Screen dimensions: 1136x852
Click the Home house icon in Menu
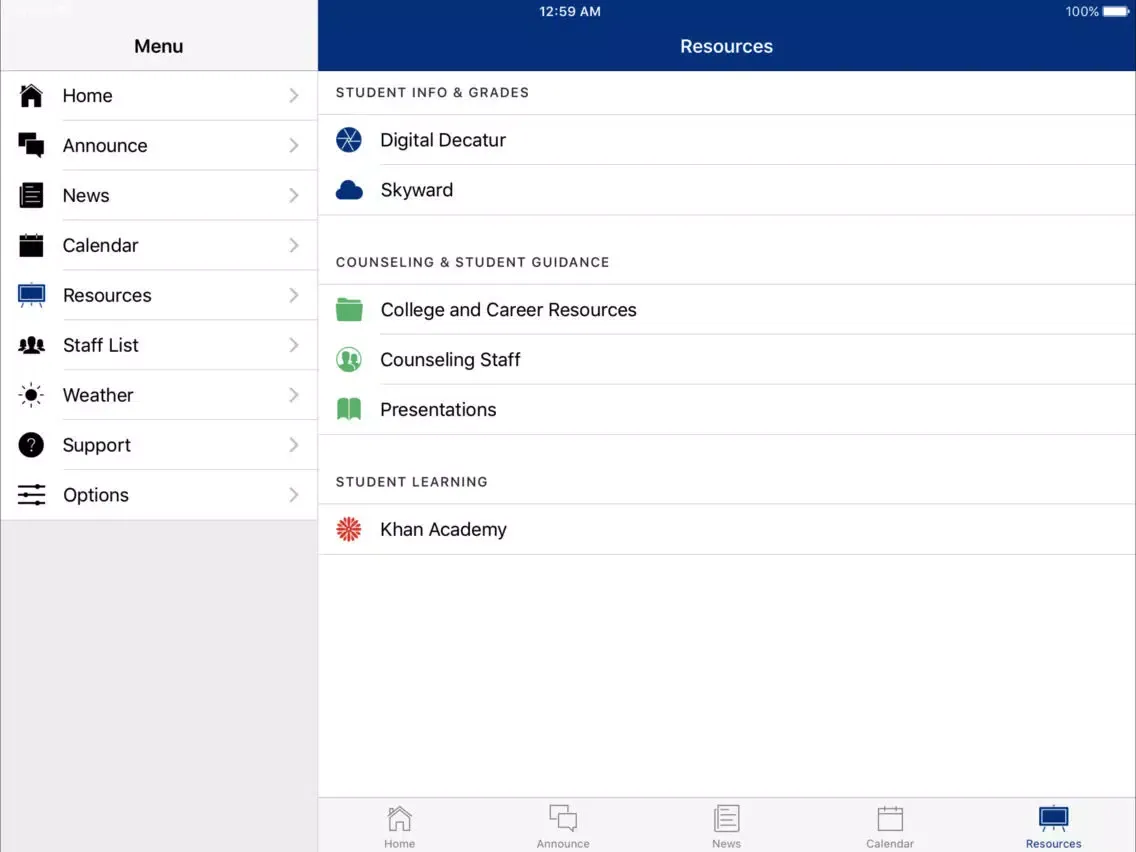pyautogui.click(x=31, y=96)
